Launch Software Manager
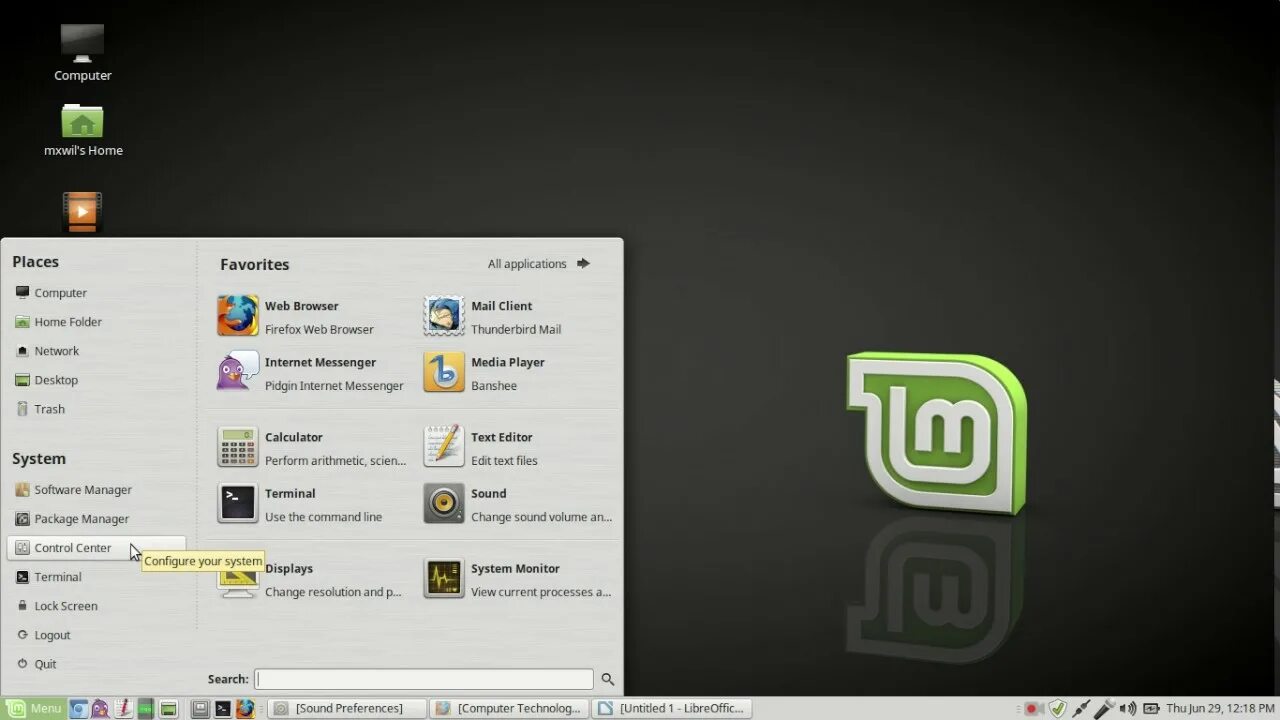The height and width of the screenshot is (720, 1280). (x=97, y=490)
